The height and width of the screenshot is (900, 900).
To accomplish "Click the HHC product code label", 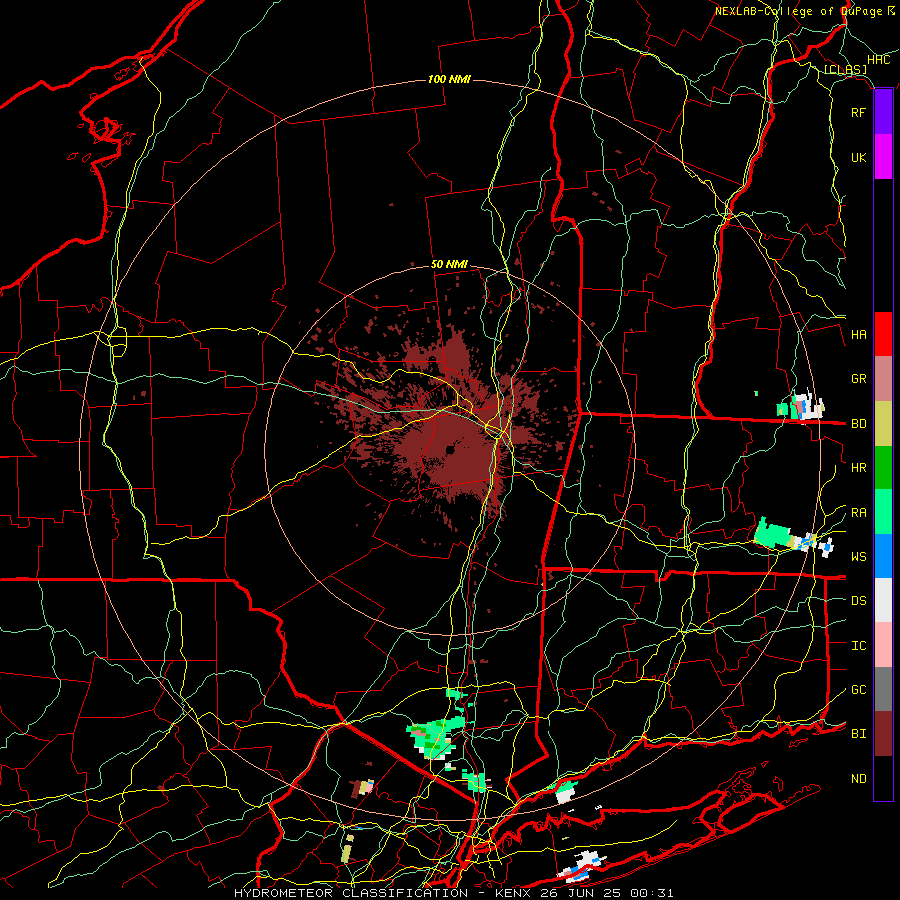I will [x=878, y=60].
